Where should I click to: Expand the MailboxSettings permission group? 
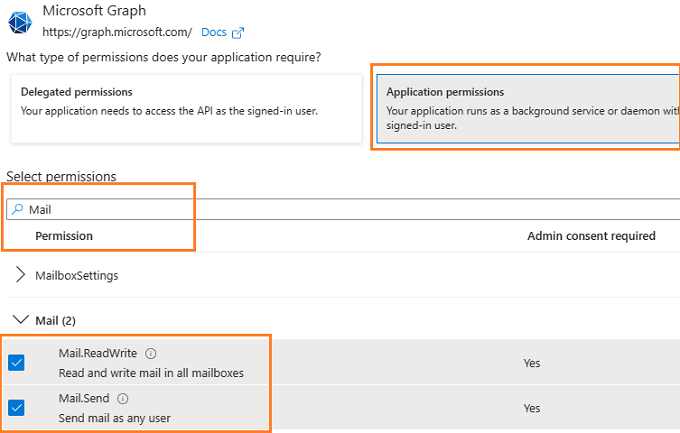20,275
